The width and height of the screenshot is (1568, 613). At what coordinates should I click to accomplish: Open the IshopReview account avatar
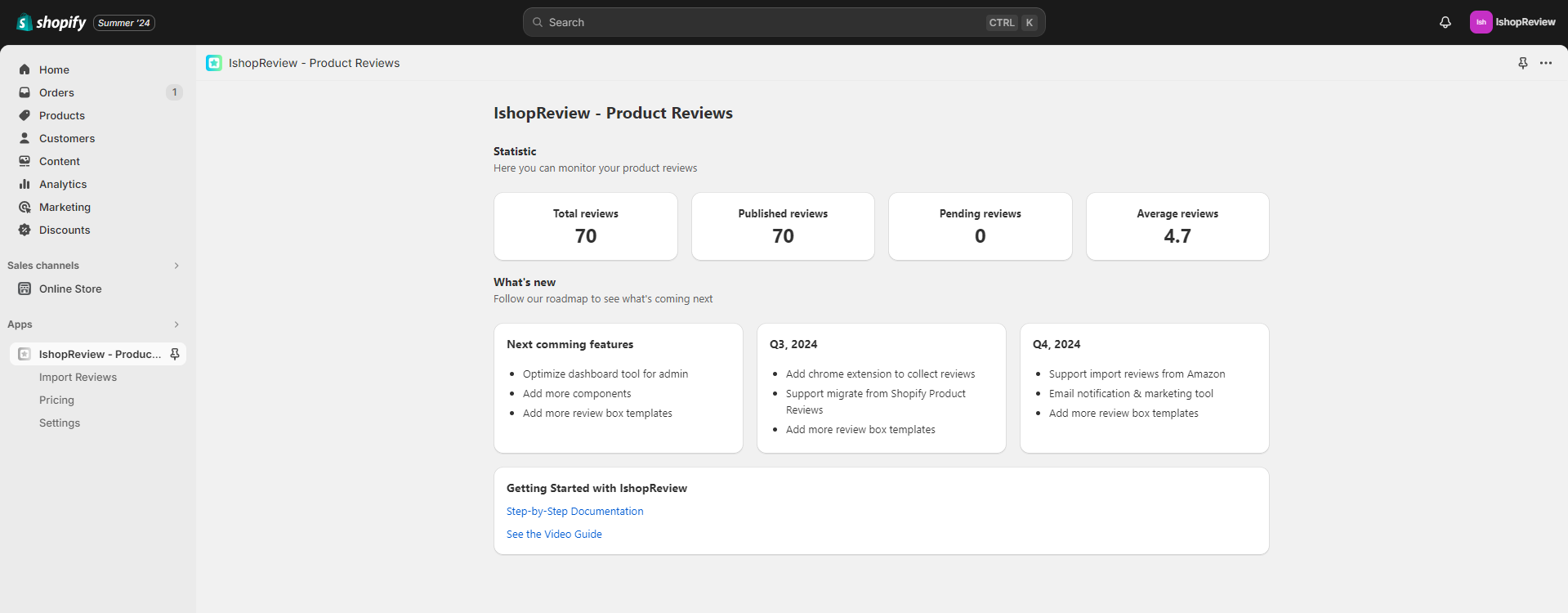tap(1481, 22)
